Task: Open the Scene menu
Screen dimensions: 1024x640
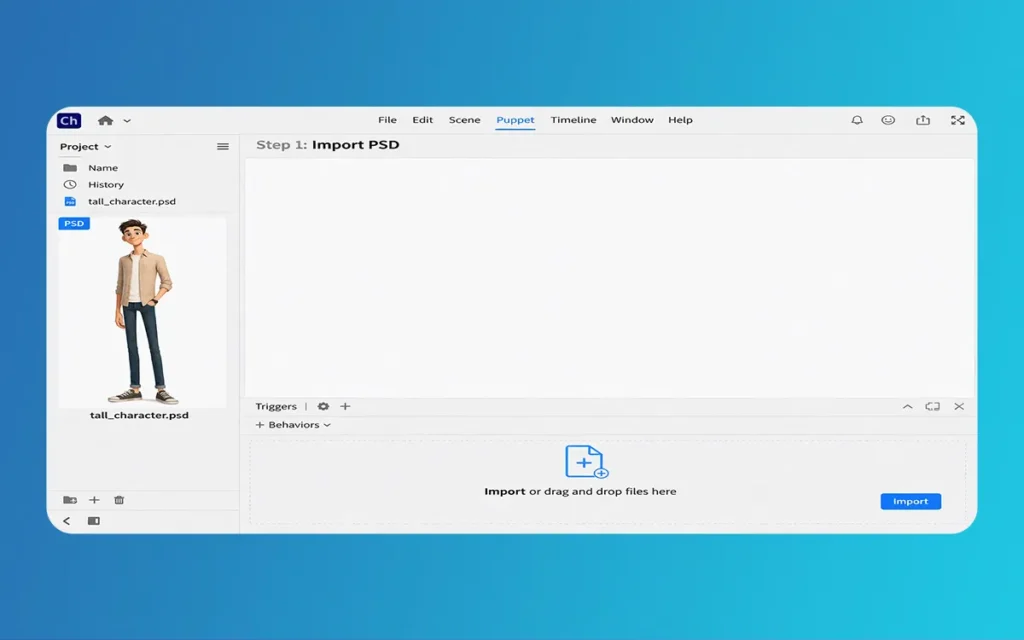Action: pyautogui.click(x=464, y=120)
